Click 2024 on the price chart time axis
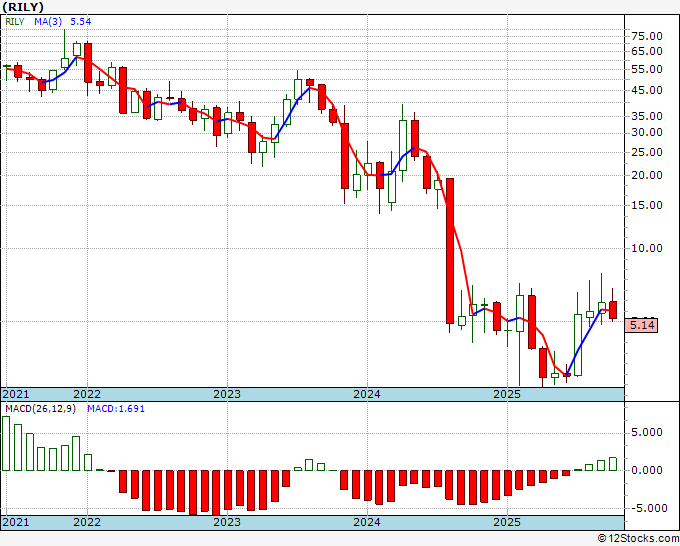This screenshot has width=680, height=546. pos(367,394)
